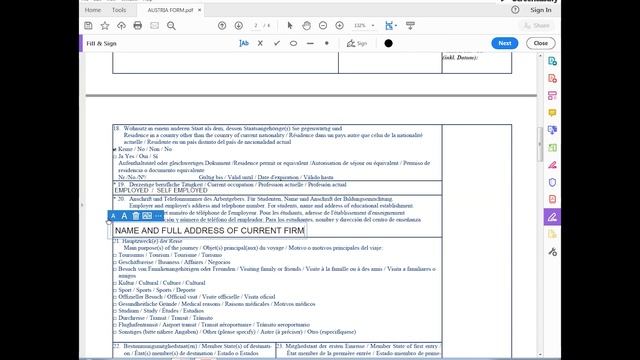Decrease text size with the small A
Image resolution: width=640 pixels, height=360 pixels.
click(113, 216)
